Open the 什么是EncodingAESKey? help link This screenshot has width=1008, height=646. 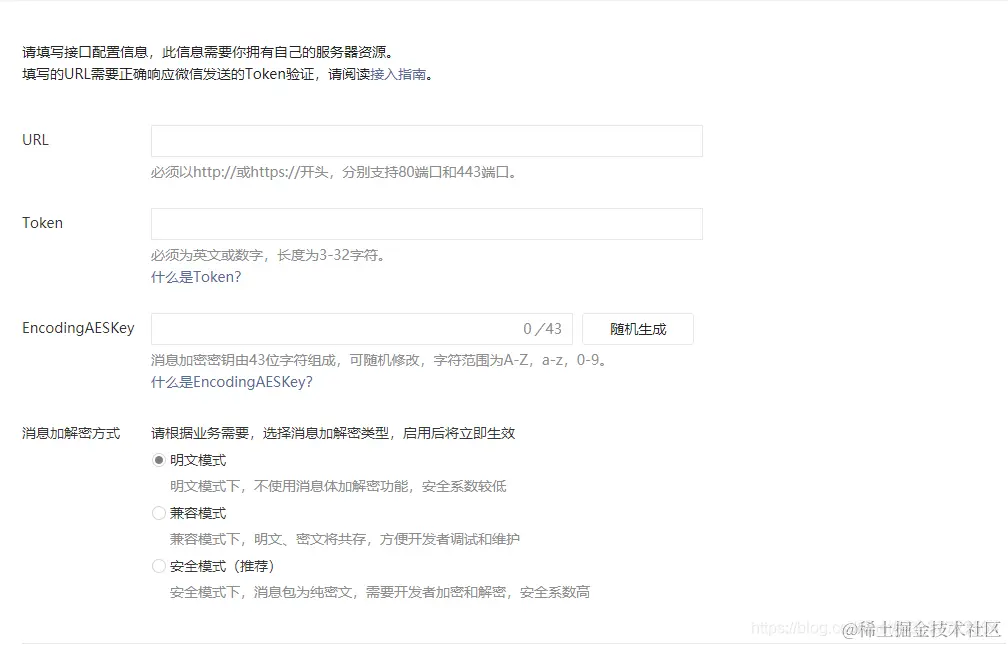point(231,382)
